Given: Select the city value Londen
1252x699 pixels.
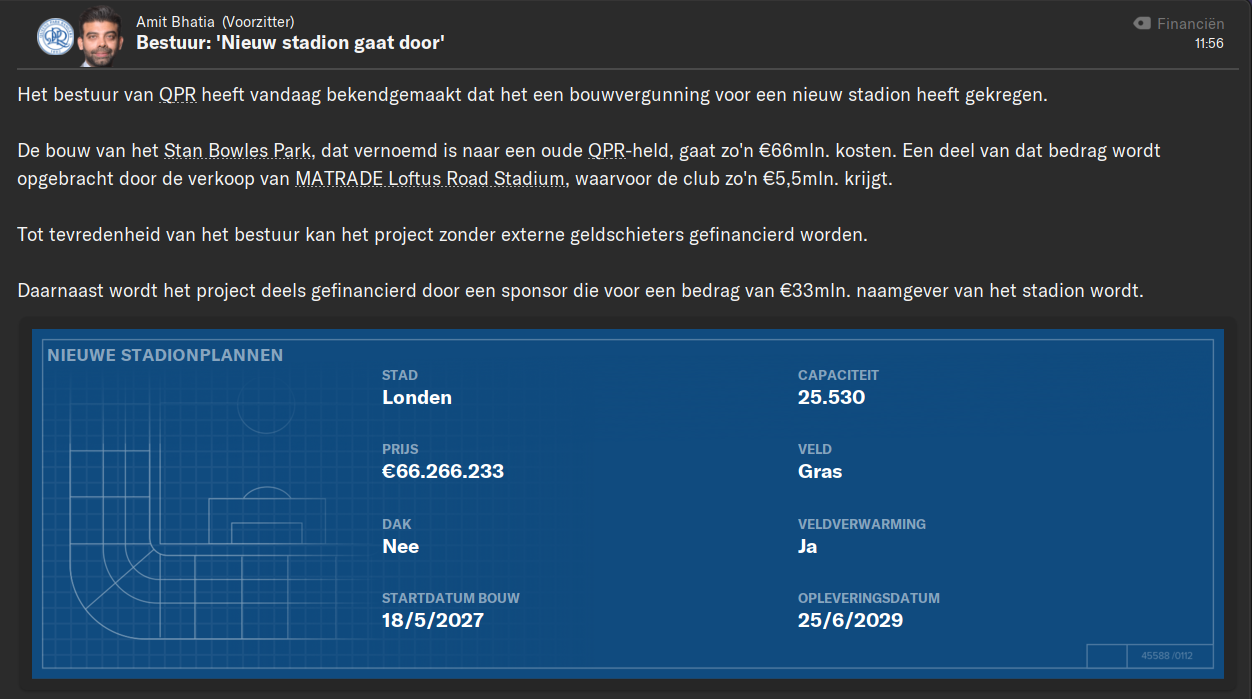Looking at the screenshot, I should tap(417, 397).
